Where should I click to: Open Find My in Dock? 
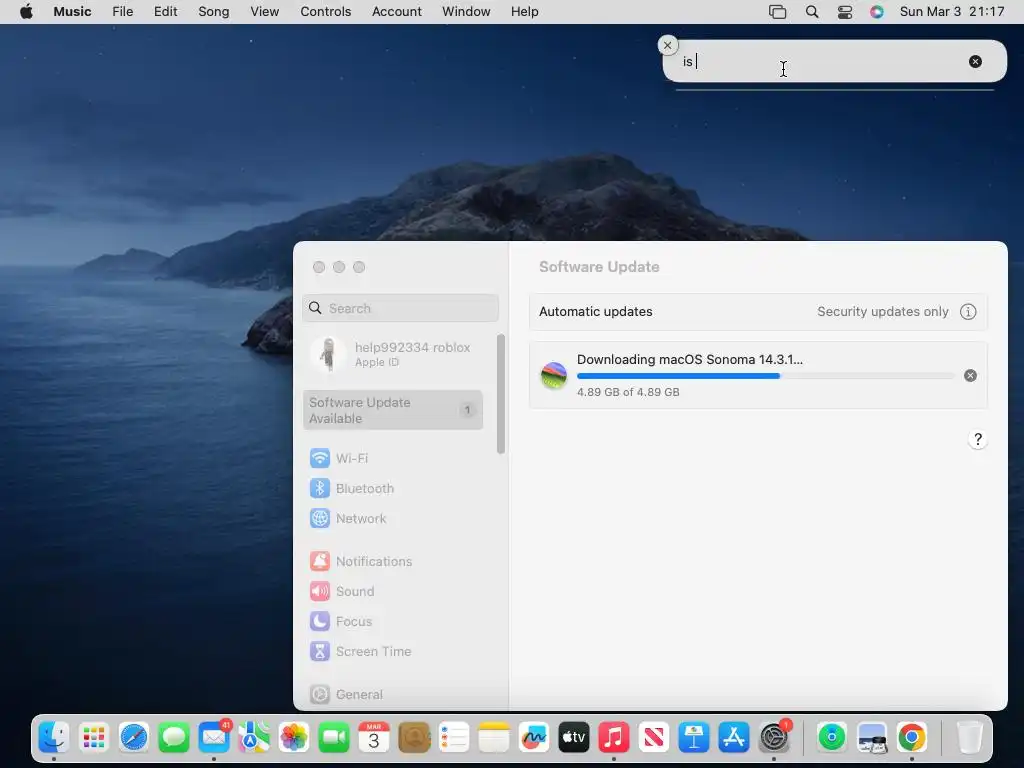coord(831,737)
